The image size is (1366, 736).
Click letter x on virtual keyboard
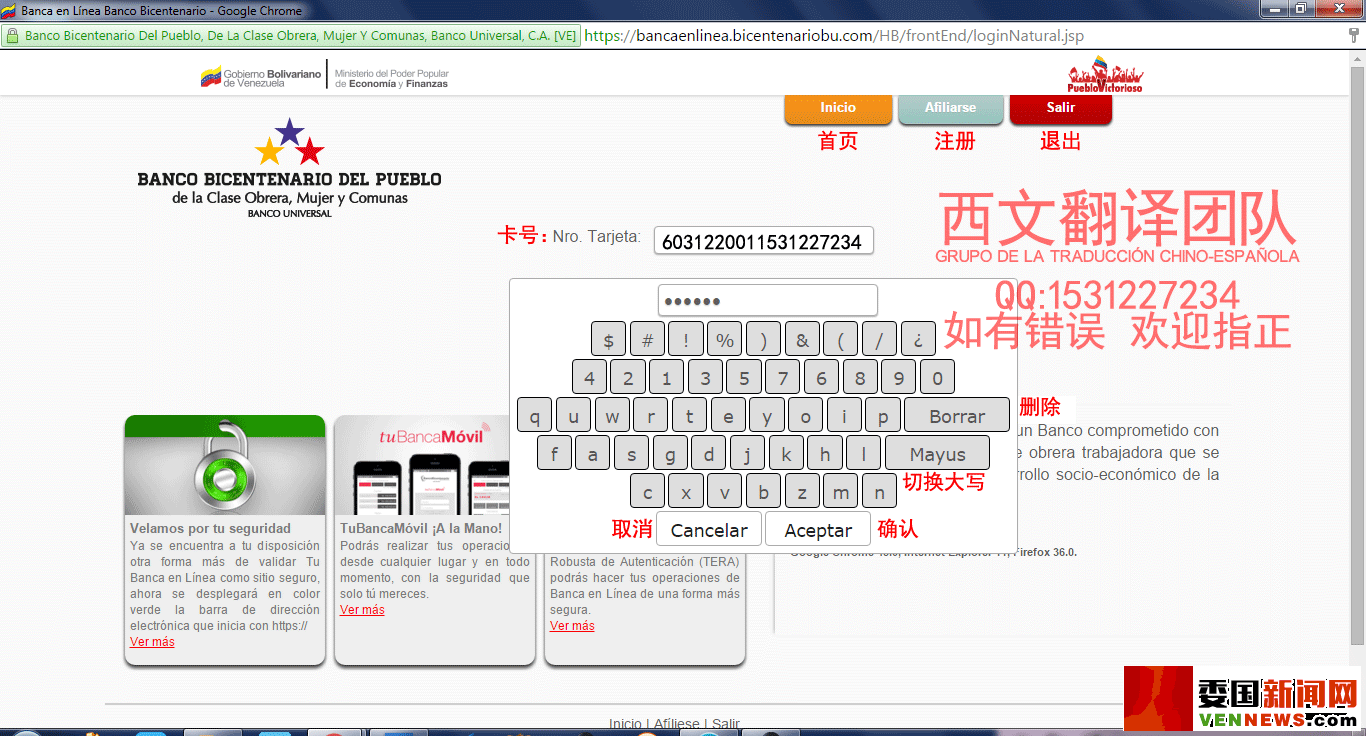(x=686, y=491)
